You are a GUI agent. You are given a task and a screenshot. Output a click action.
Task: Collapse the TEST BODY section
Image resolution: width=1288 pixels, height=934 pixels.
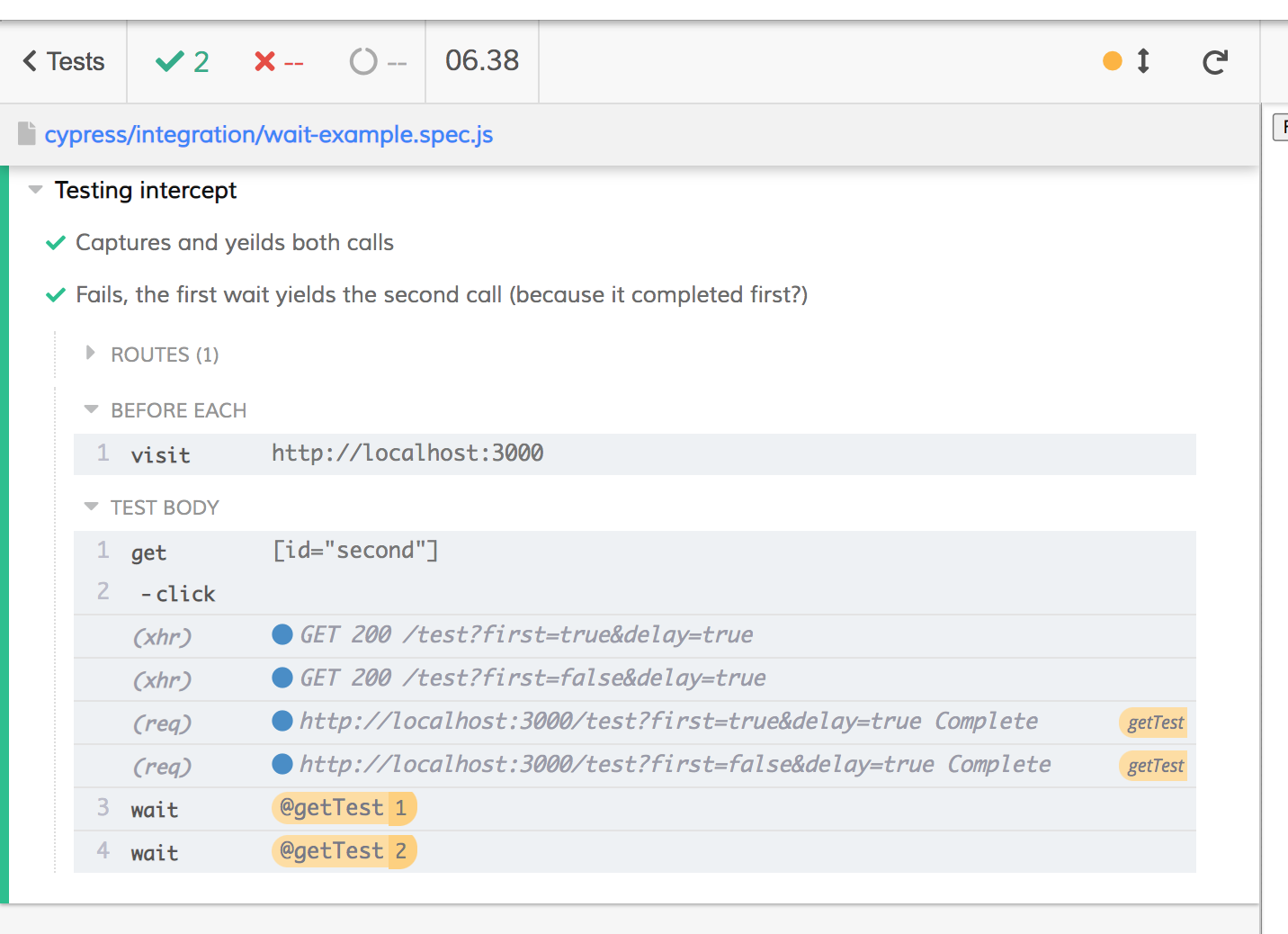[x=91, y=507]
